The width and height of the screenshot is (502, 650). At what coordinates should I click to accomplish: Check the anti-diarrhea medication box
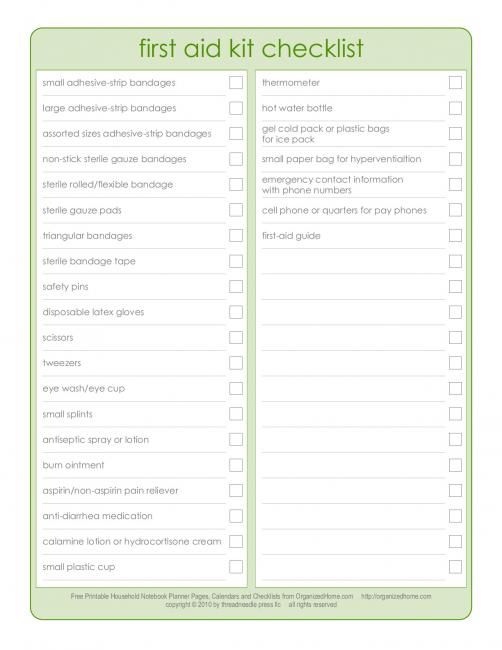[236, 516]
